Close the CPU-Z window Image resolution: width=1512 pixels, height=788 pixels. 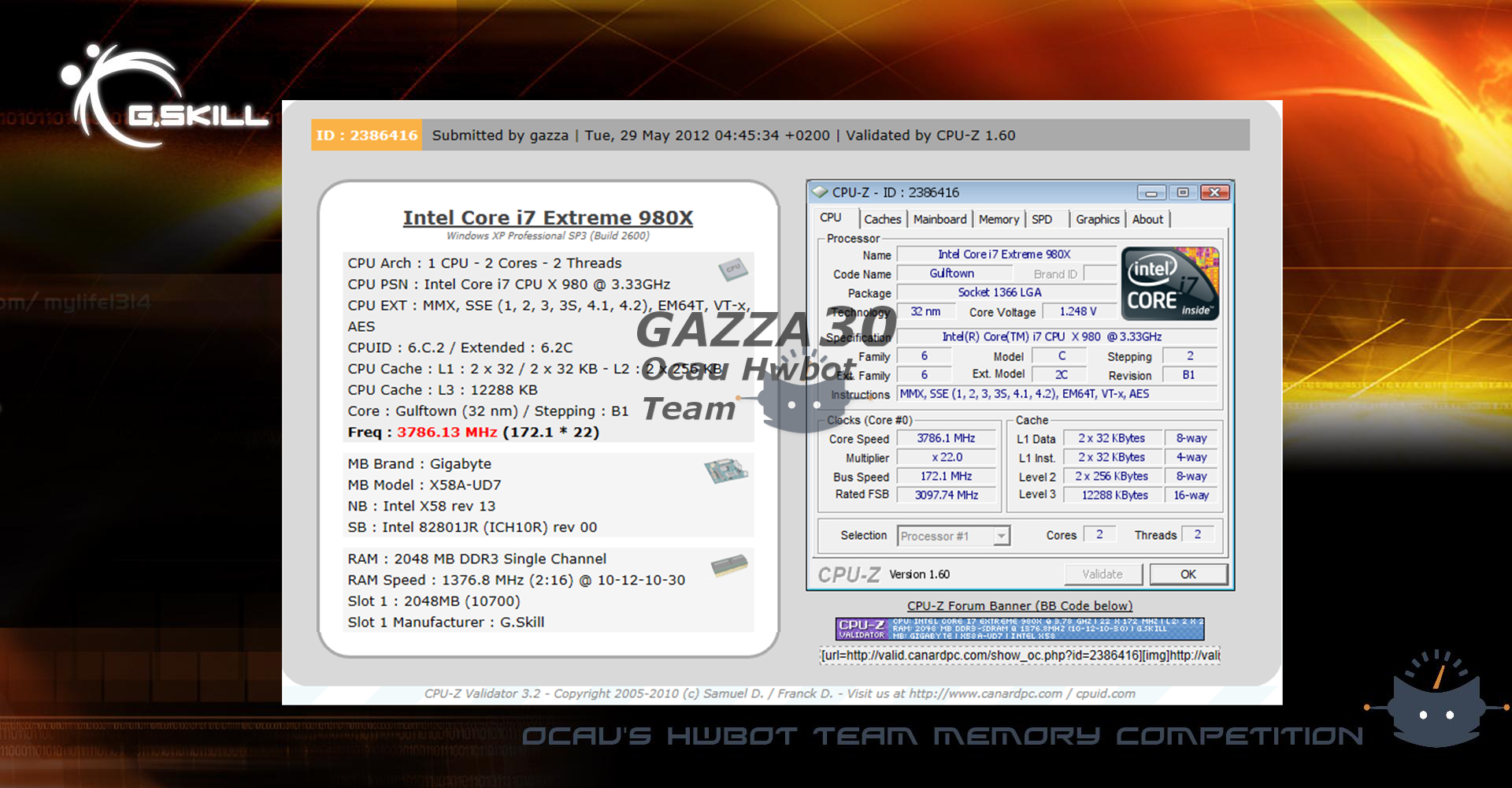tap(1214, 192)
